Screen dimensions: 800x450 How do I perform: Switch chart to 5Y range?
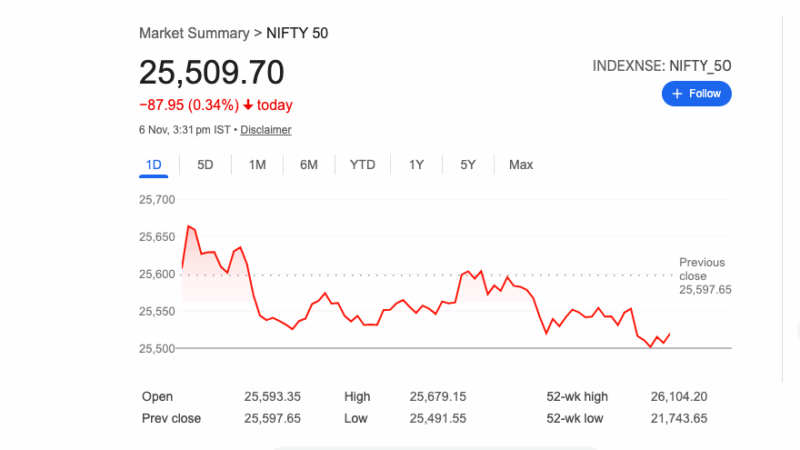[x=468, y=165]
